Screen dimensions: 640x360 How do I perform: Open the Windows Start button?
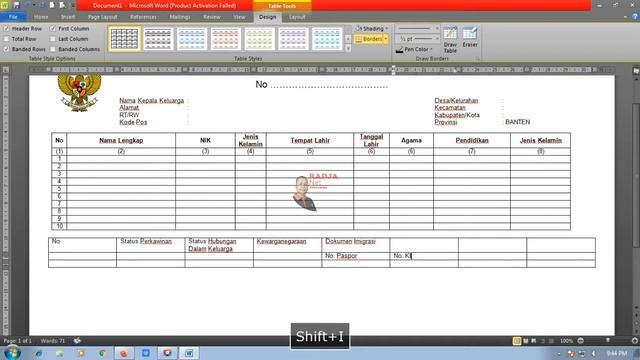pyautogui.click(x=12, y=353)
